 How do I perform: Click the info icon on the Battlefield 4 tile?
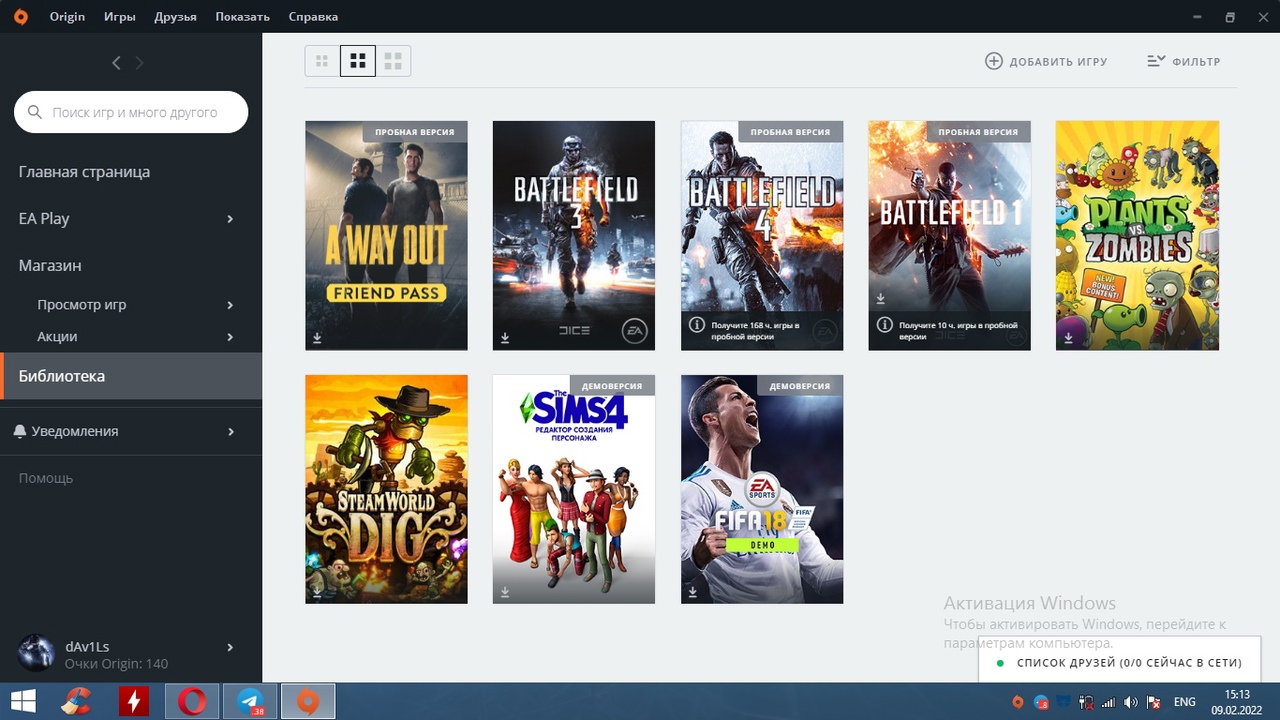(696, 325)
